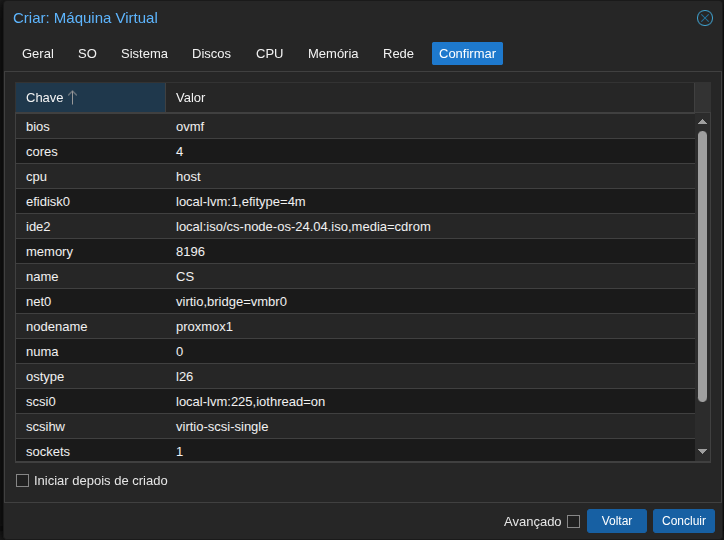Switch to the SO tab

(x=87, y=54)
